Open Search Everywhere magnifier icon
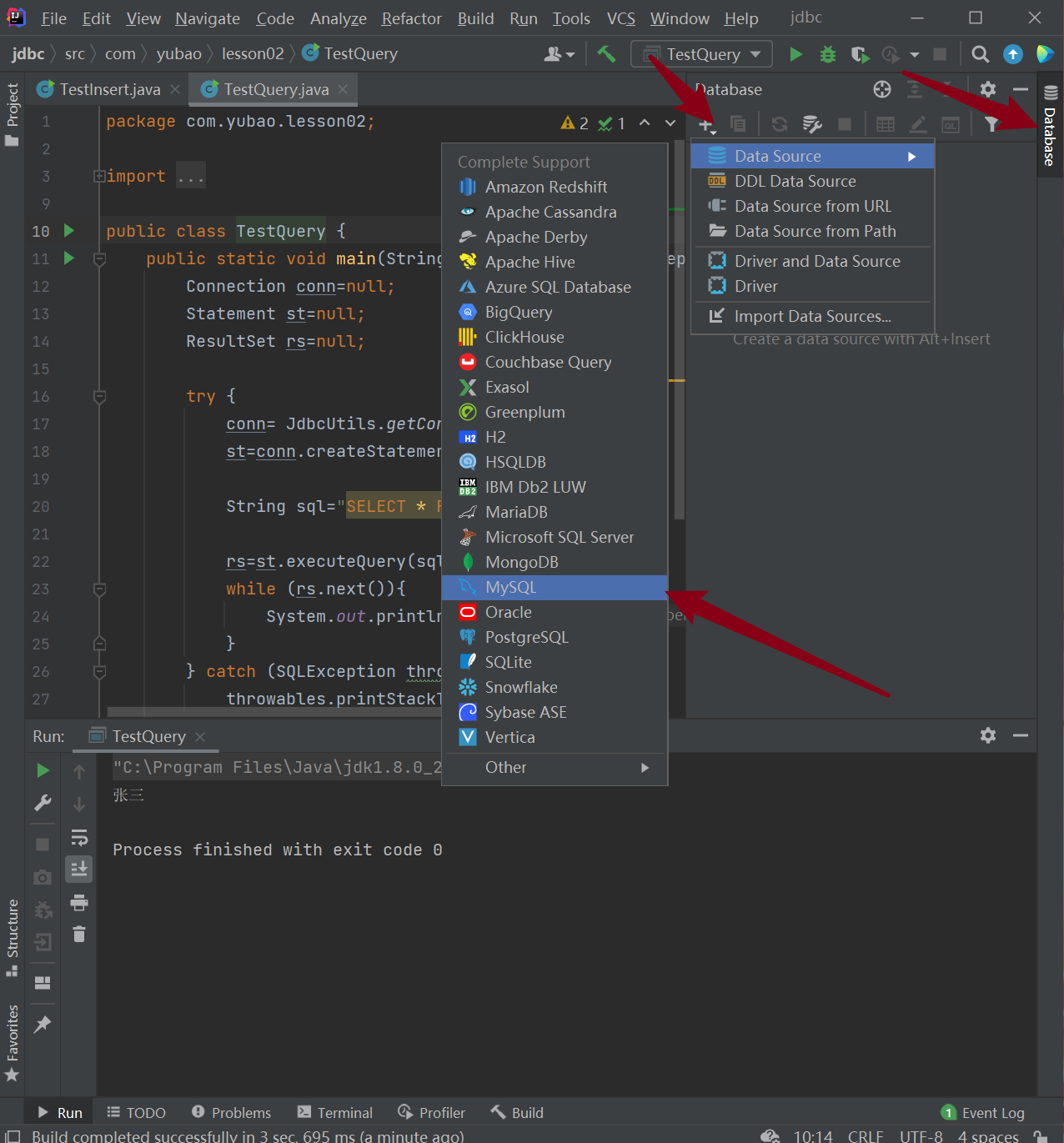This screenshot has width=1064, height=1143. [x=981, y=54]
